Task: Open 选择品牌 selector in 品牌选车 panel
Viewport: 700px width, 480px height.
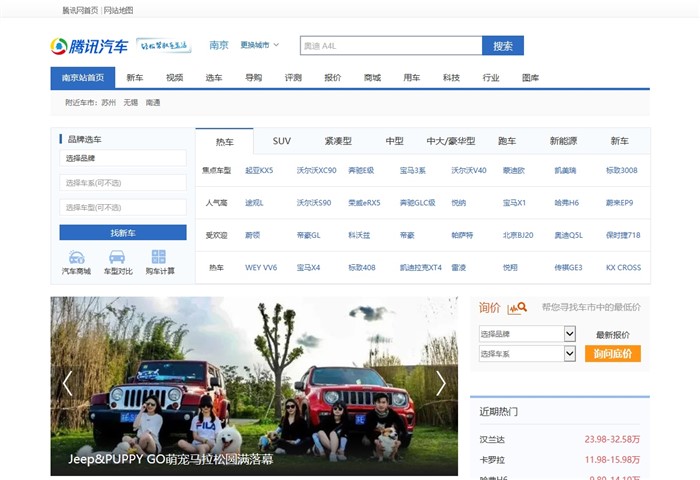Action: (123, 158)
